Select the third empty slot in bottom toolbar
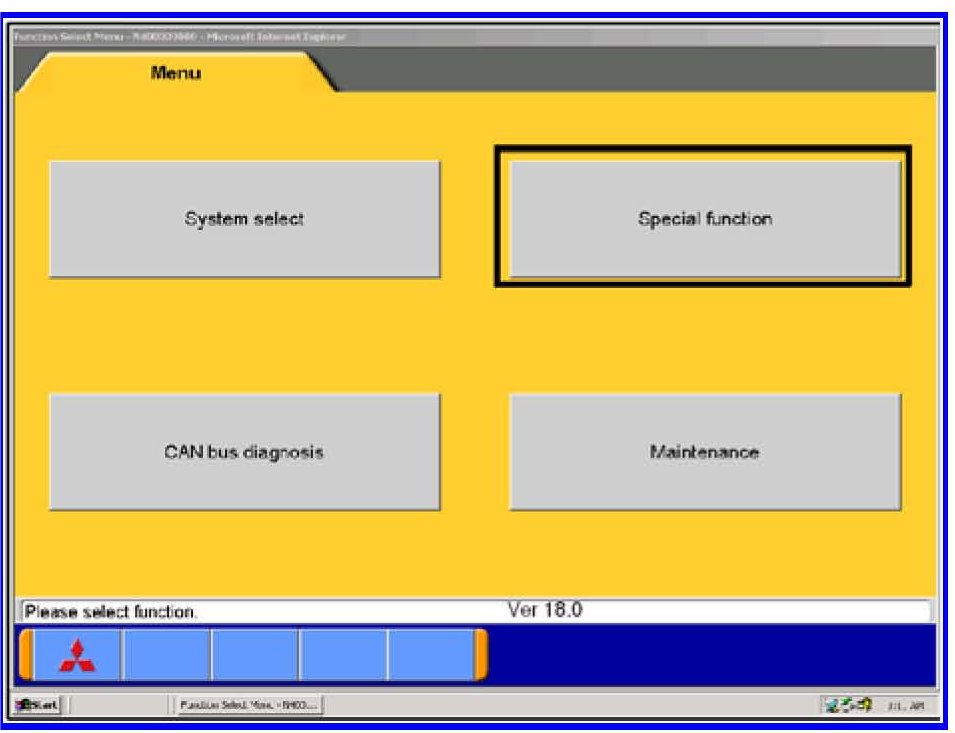The width and height of the screenshot is (955, 733). tap(343, 655)
